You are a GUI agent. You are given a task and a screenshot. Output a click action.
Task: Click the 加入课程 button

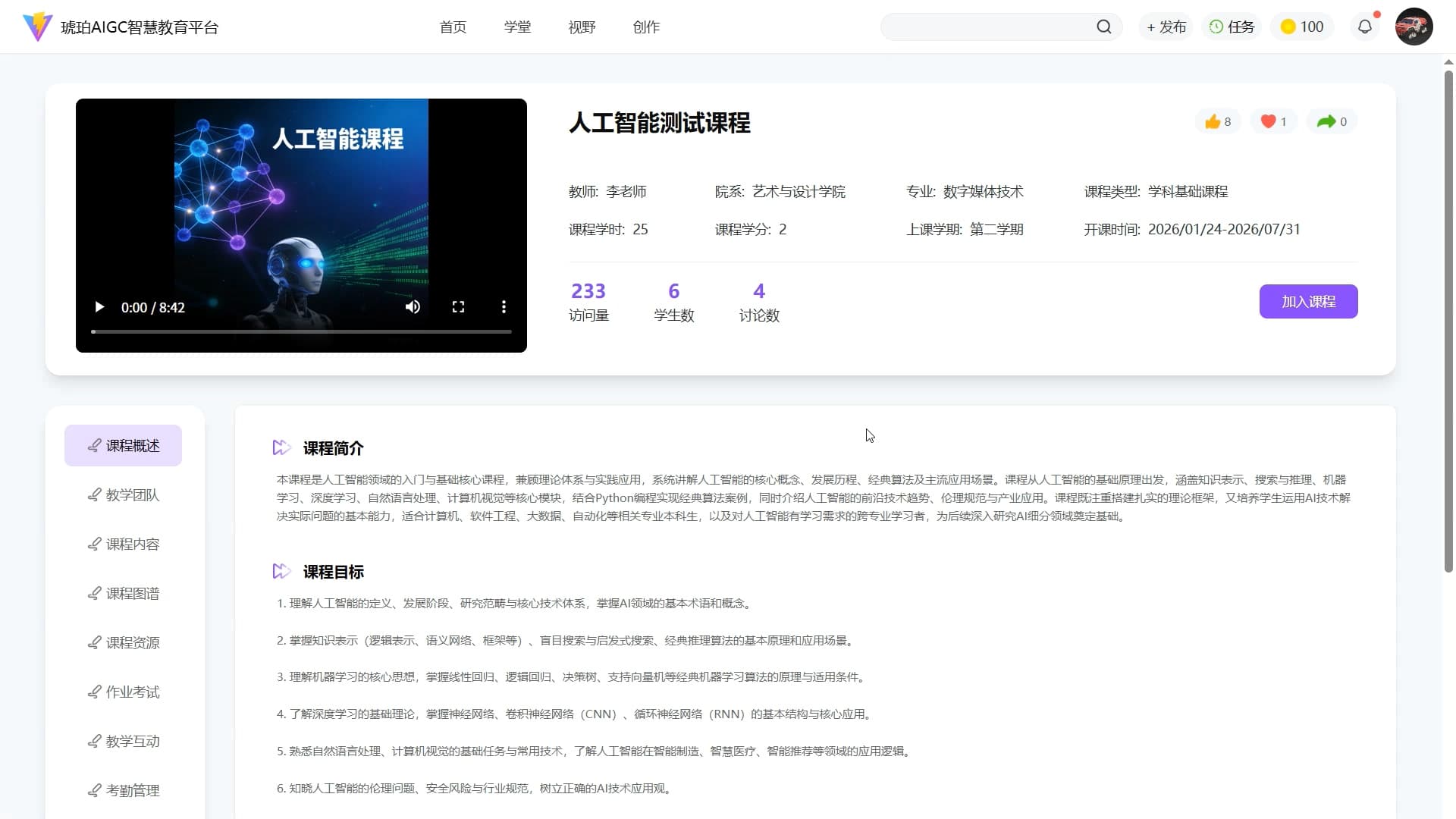[x=1308, y=302]
